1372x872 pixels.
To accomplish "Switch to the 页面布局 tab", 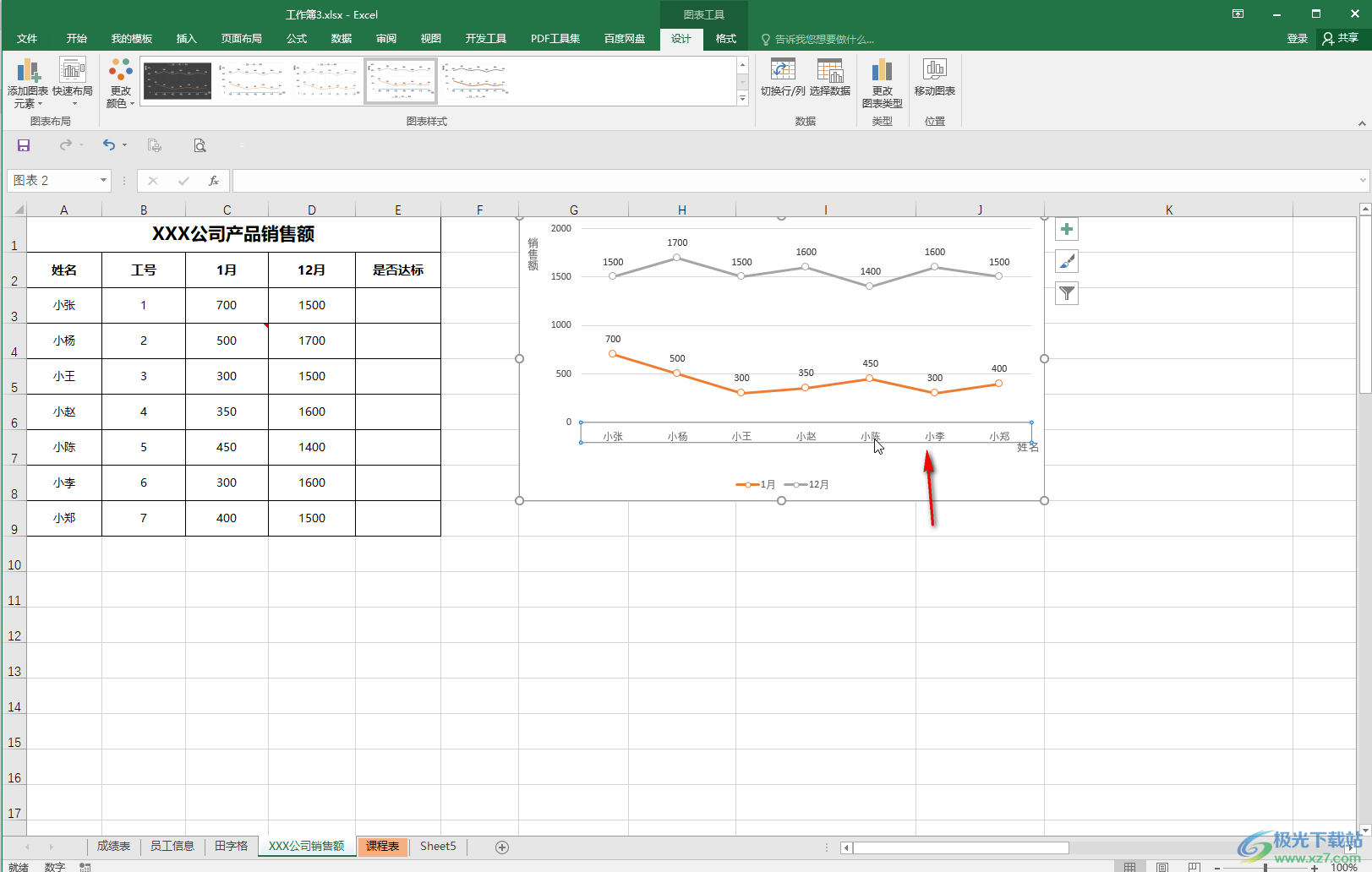I will (x=241, y=39).
